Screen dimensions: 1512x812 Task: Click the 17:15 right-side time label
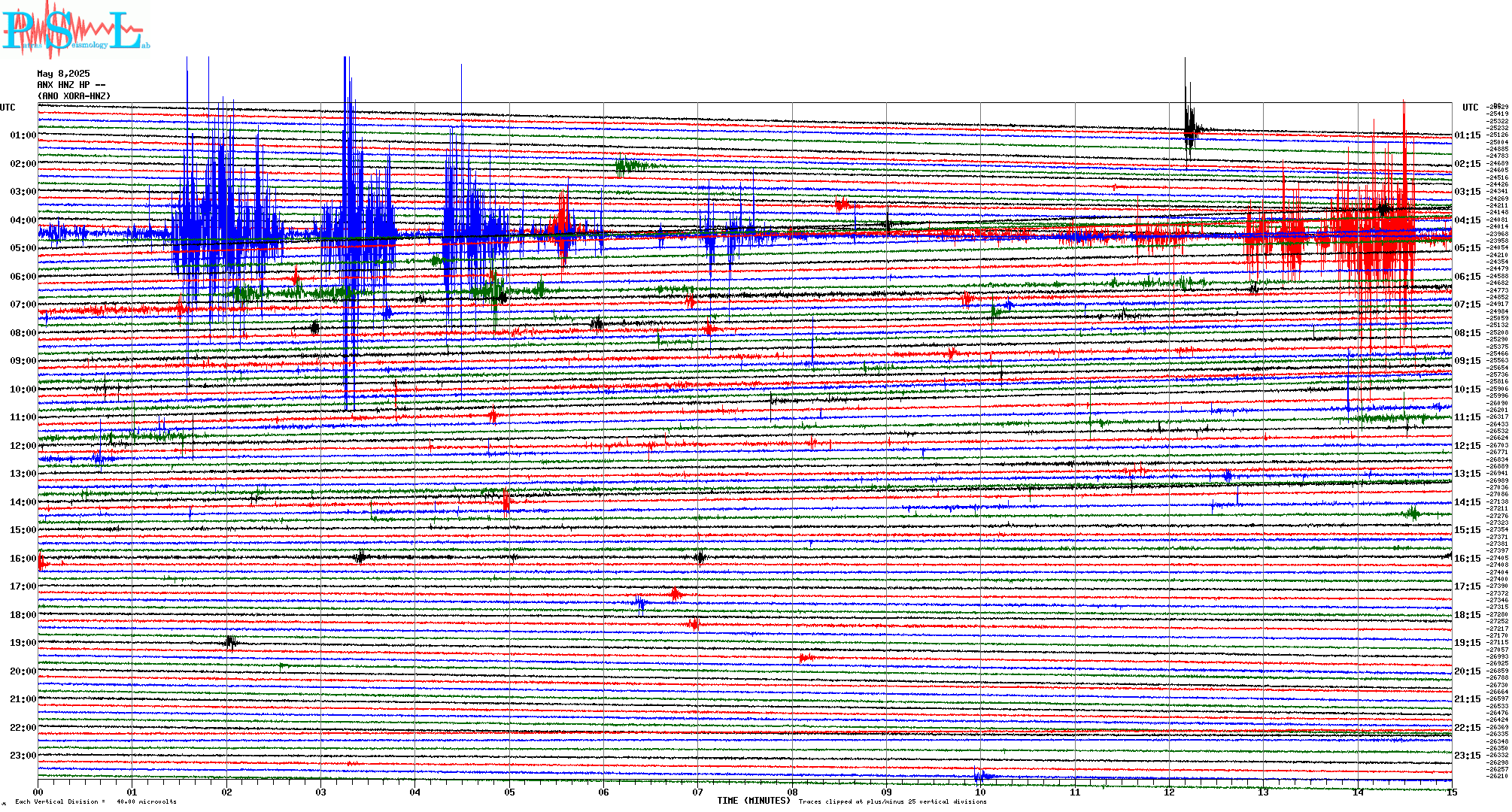coord(1467,586)
